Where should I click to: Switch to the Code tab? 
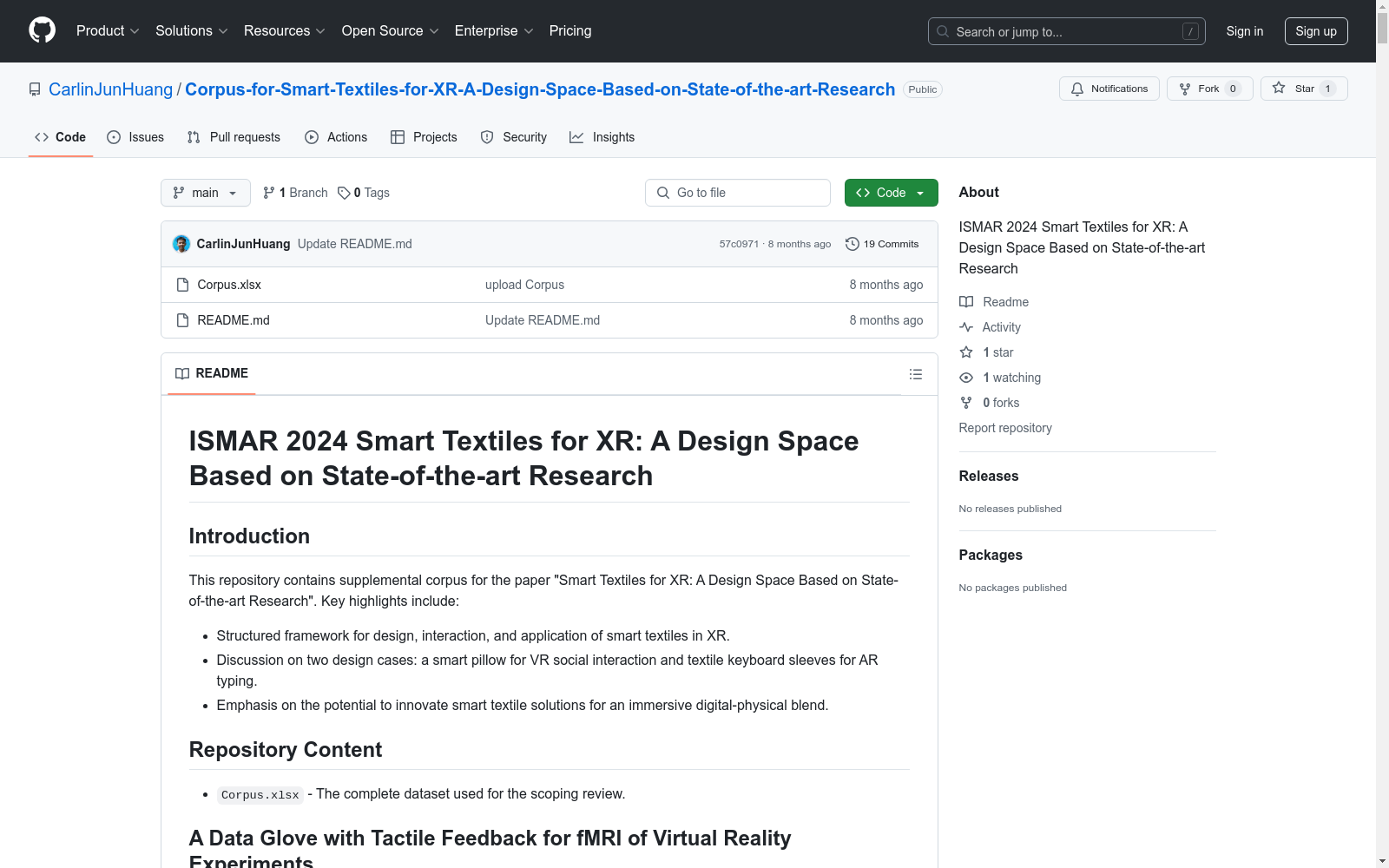(61, 137)
